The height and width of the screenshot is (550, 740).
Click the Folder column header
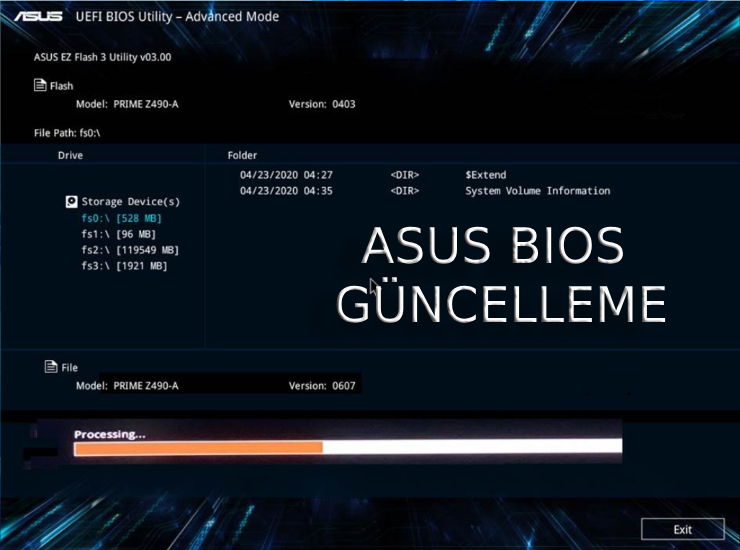pos(242,155)
